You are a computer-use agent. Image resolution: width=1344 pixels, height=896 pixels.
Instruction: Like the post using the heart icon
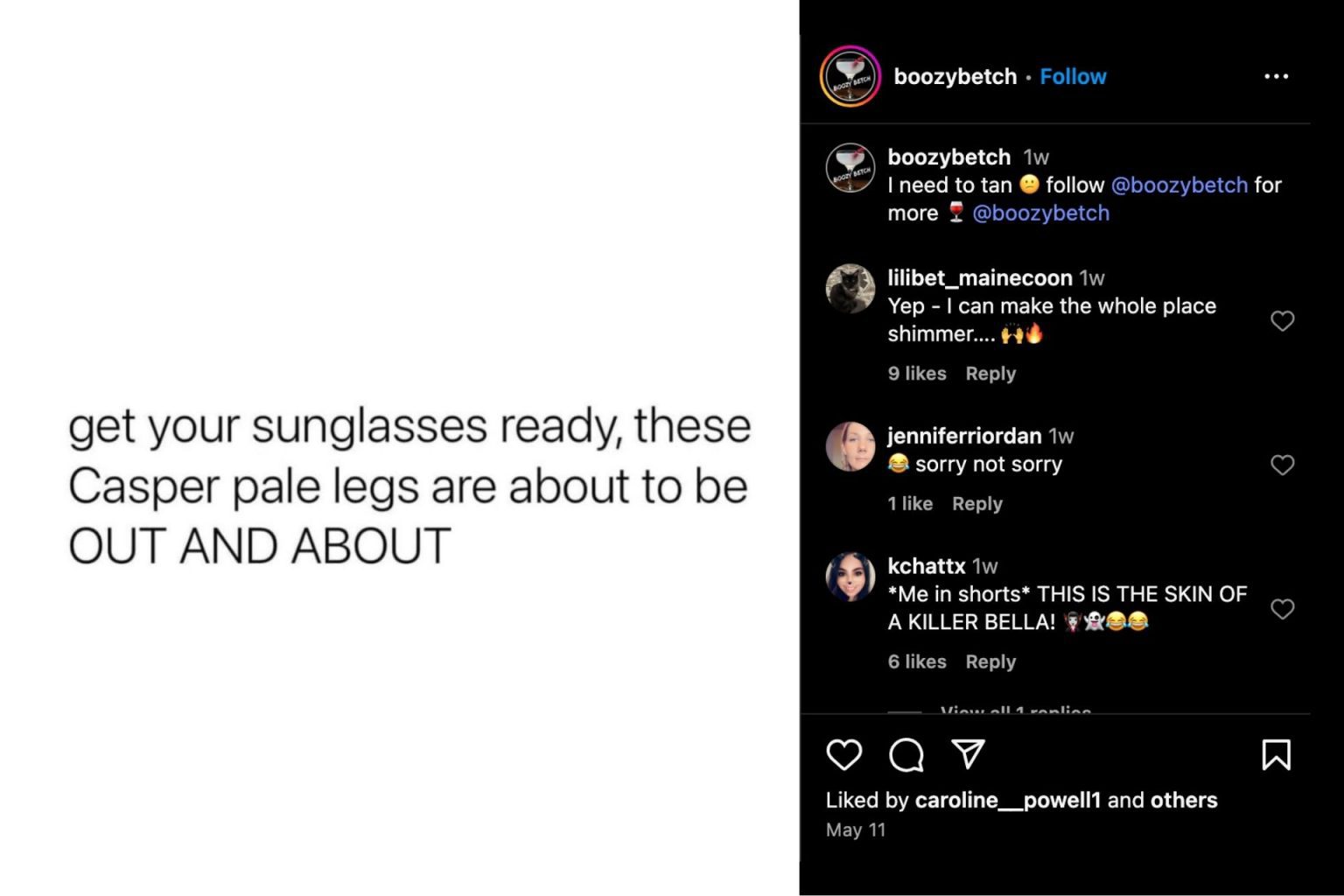(844, 754)
